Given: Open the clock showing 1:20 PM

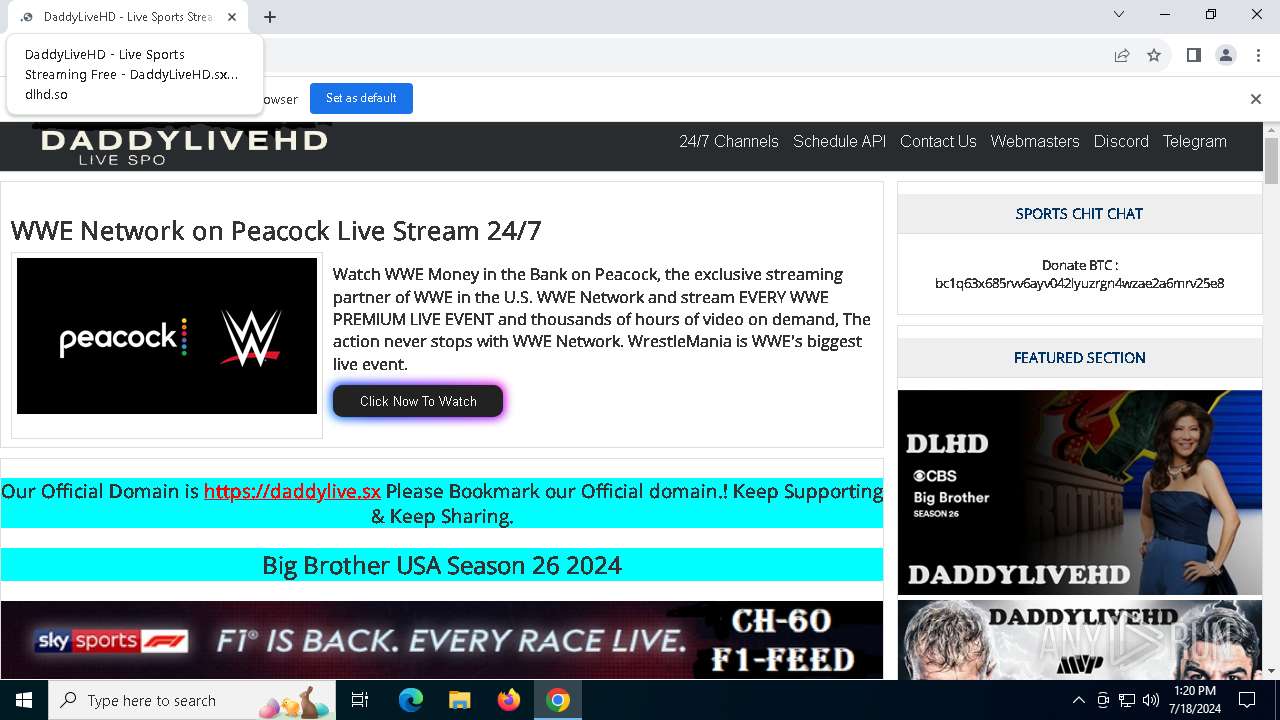Looking at the screenshot, I should coord(1195,700).
